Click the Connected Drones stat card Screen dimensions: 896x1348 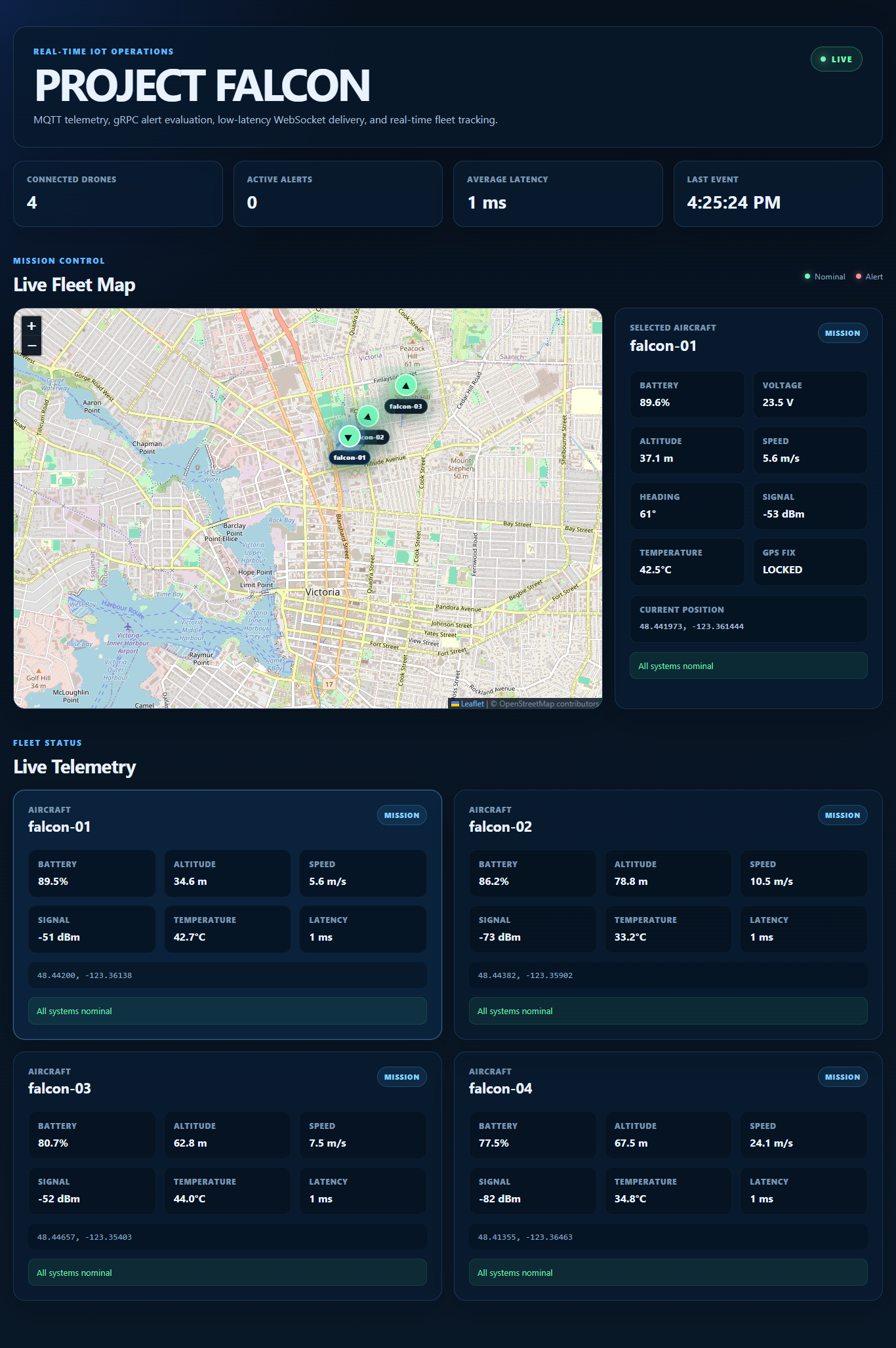[x=118, y=194]
